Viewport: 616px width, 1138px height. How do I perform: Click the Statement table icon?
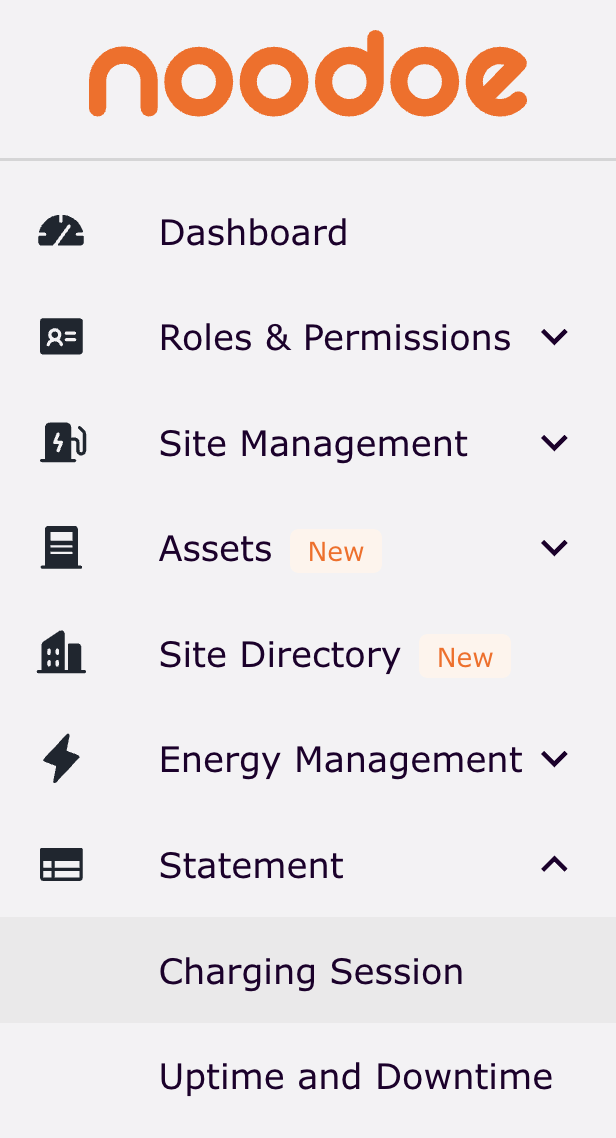coord(61,865)
